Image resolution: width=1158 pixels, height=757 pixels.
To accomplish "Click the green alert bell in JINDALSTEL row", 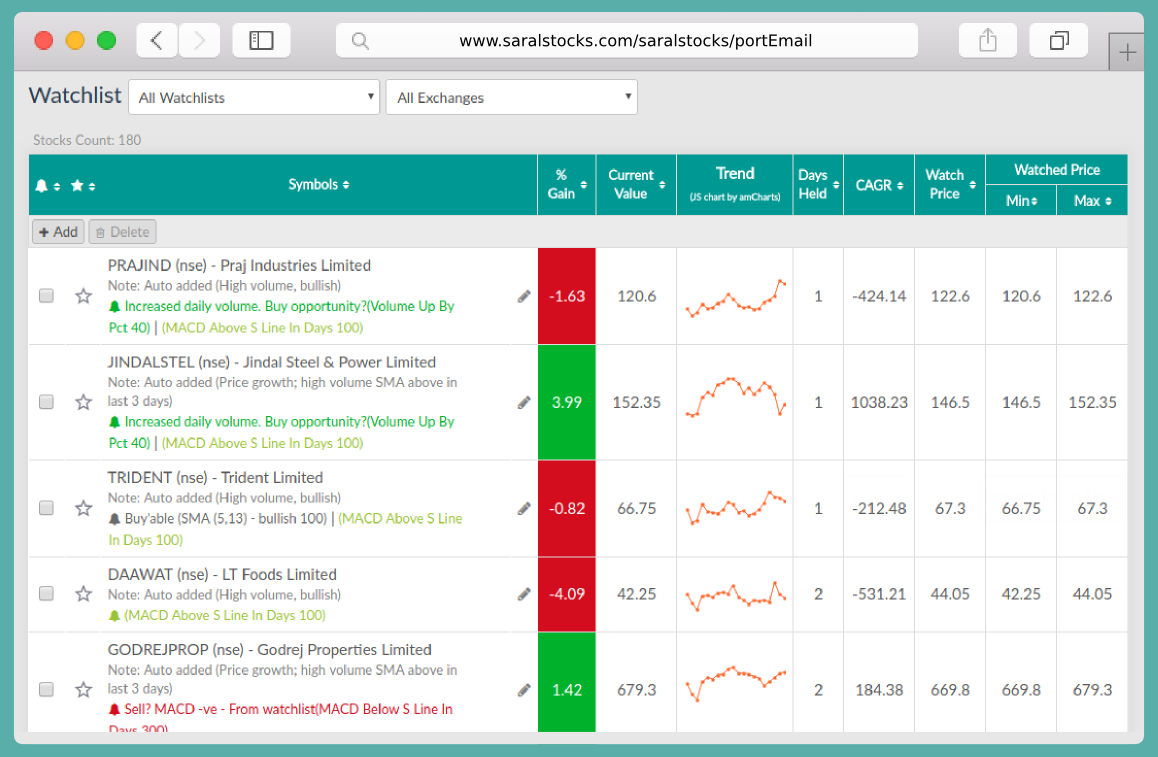I will click(x=114, y=422).
